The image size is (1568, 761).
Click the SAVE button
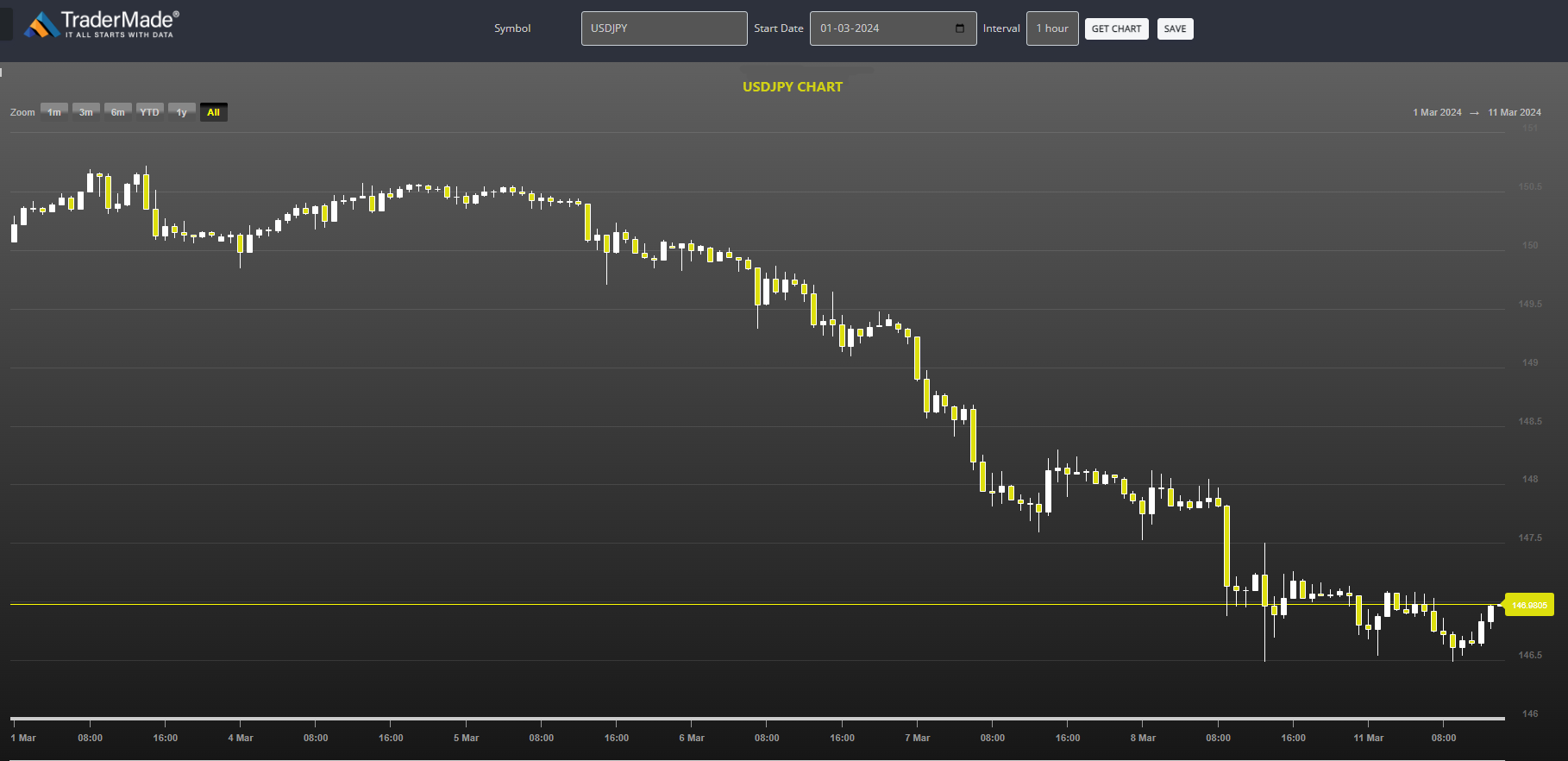(x=1175, y=28)
